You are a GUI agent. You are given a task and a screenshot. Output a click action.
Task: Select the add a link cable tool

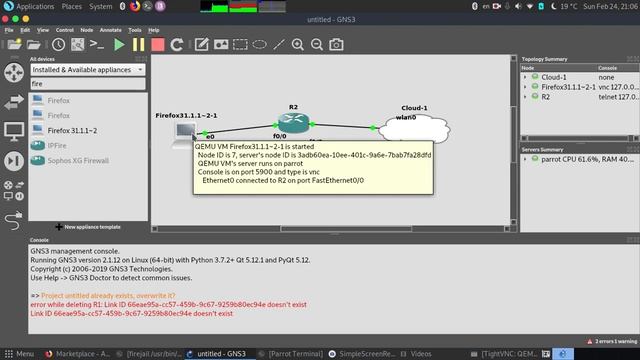(14, 220)
